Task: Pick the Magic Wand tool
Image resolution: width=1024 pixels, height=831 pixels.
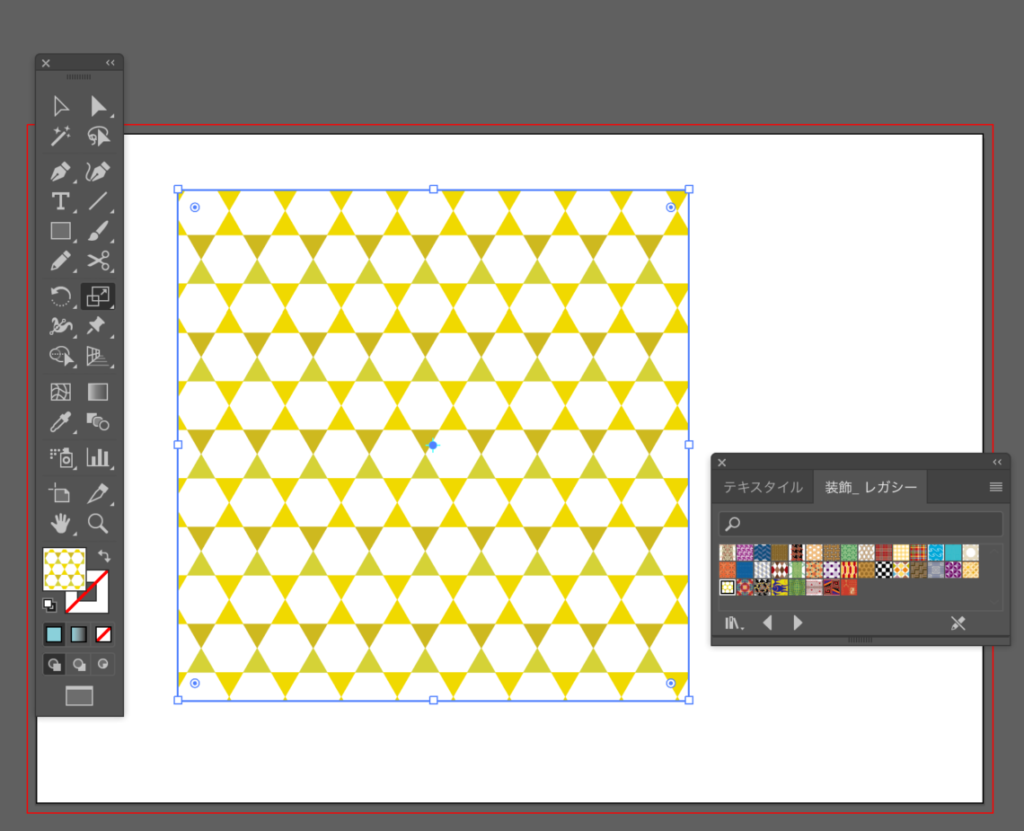Action: point(60,137)
